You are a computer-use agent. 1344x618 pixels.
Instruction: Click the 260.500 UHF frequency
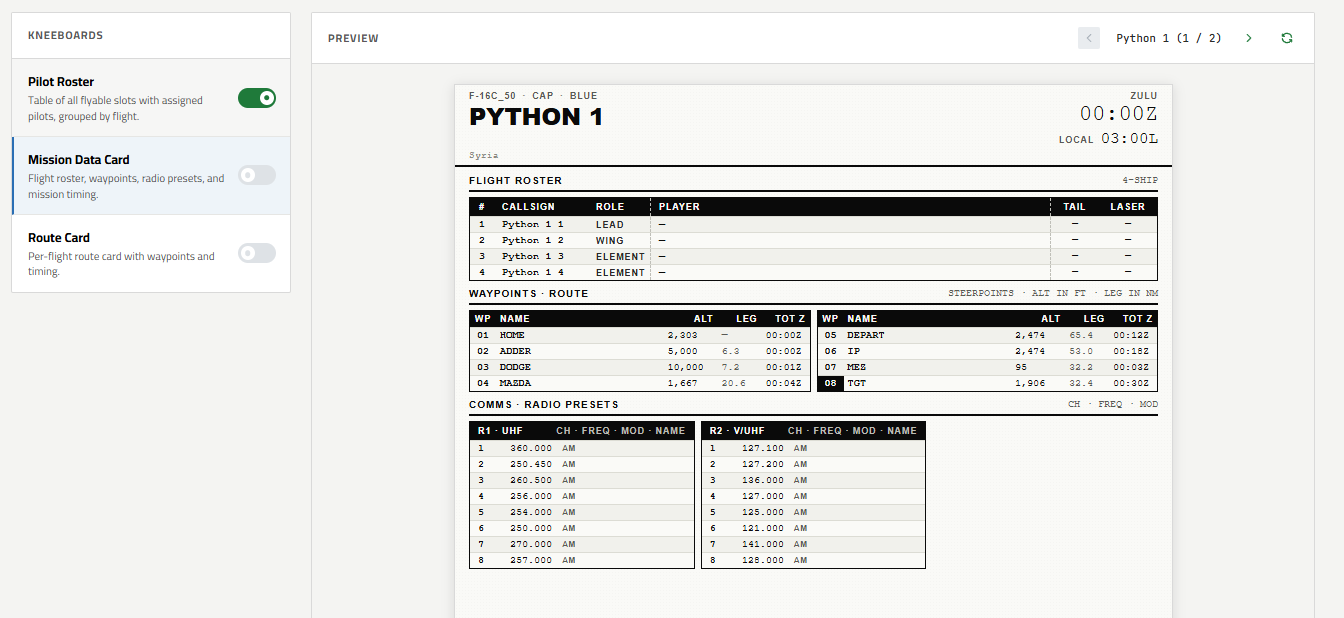click(x=530, y=480)
